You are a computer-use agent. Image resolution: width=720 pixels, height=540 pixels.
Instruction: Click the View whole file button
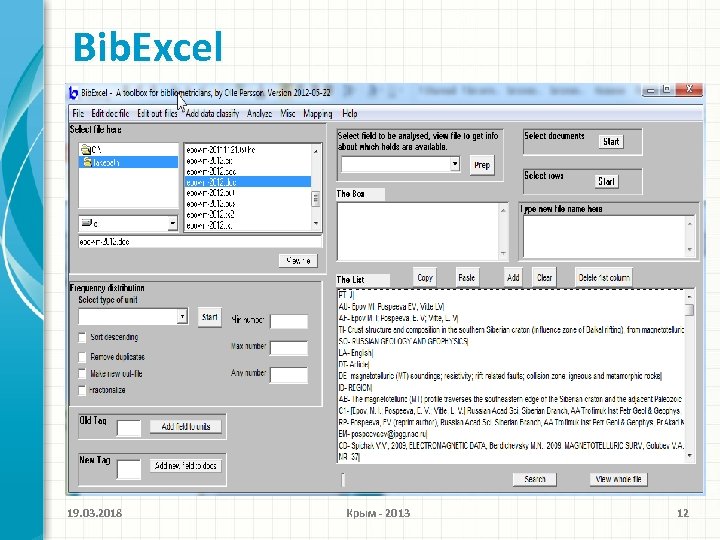[619, 479]
